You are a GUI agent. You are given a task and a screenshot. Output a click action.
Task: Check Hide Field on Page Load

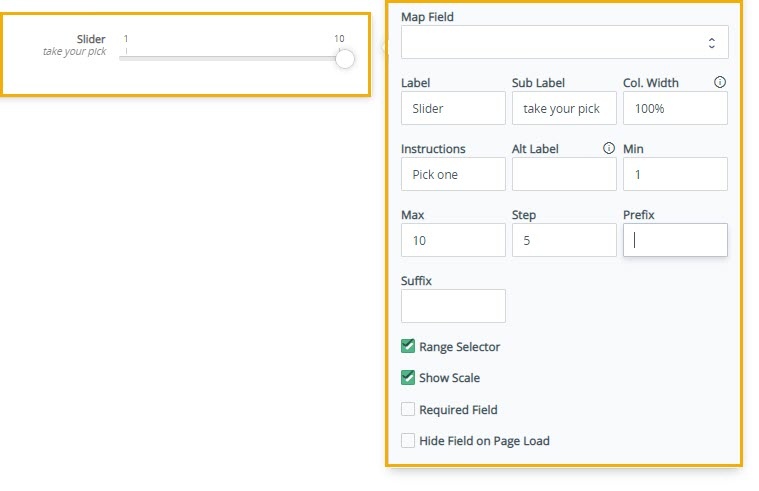[408, 441]
